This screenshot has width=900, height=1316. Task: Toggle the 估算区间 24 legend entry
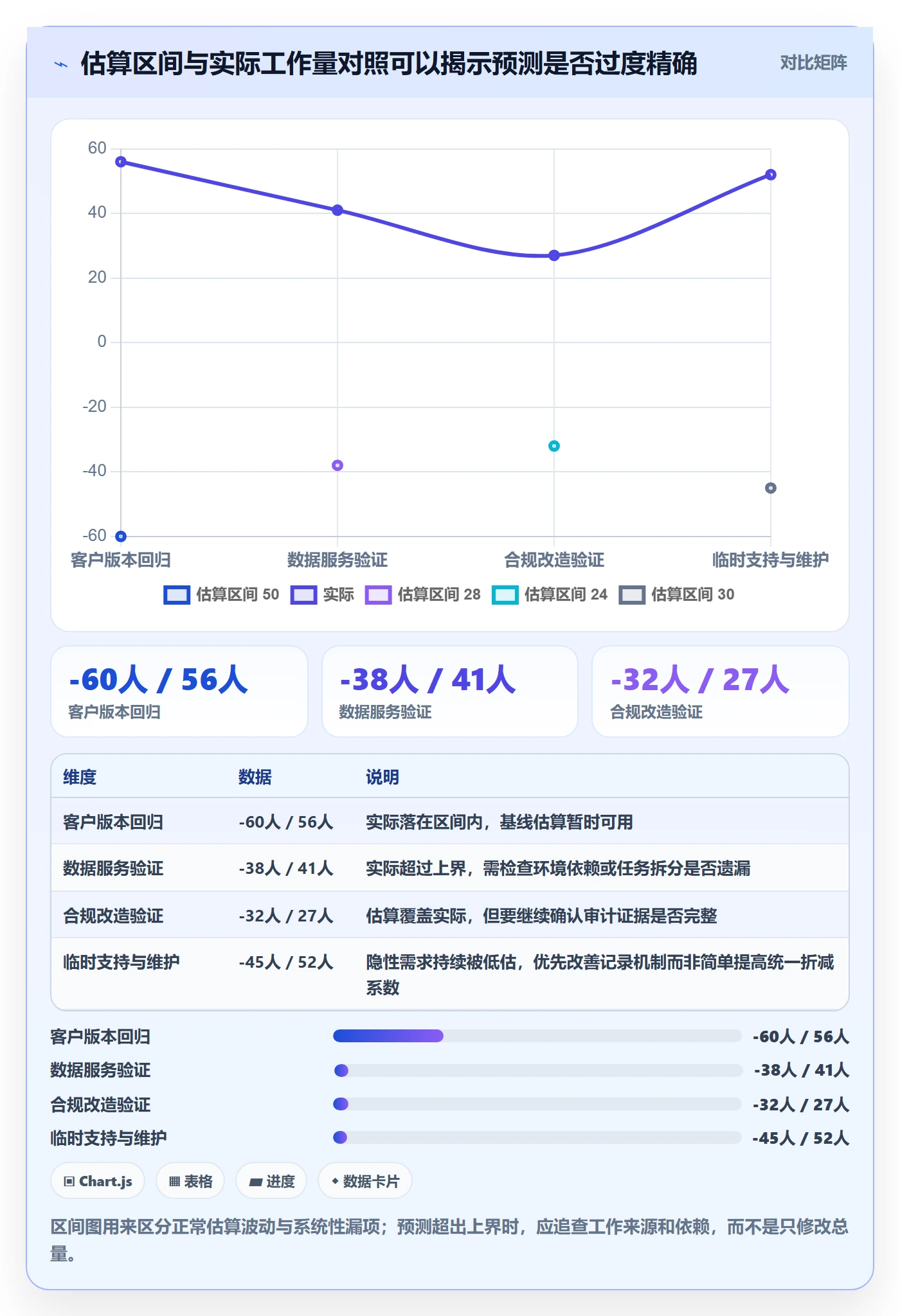click(x=550, y=594)
